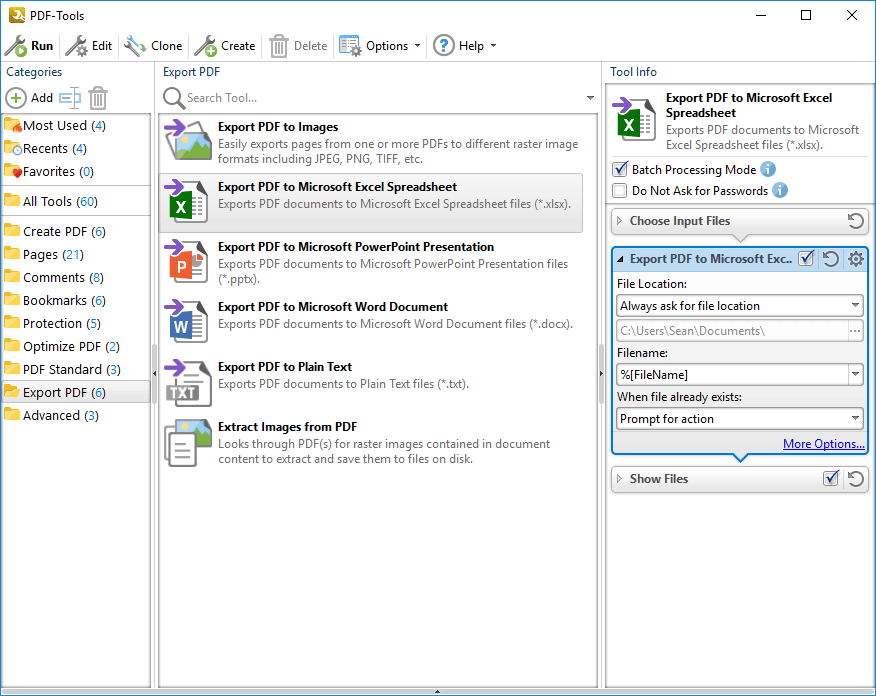Click 'Extract Images from PDF' title
876x696 pixels.
click(287, 427)
